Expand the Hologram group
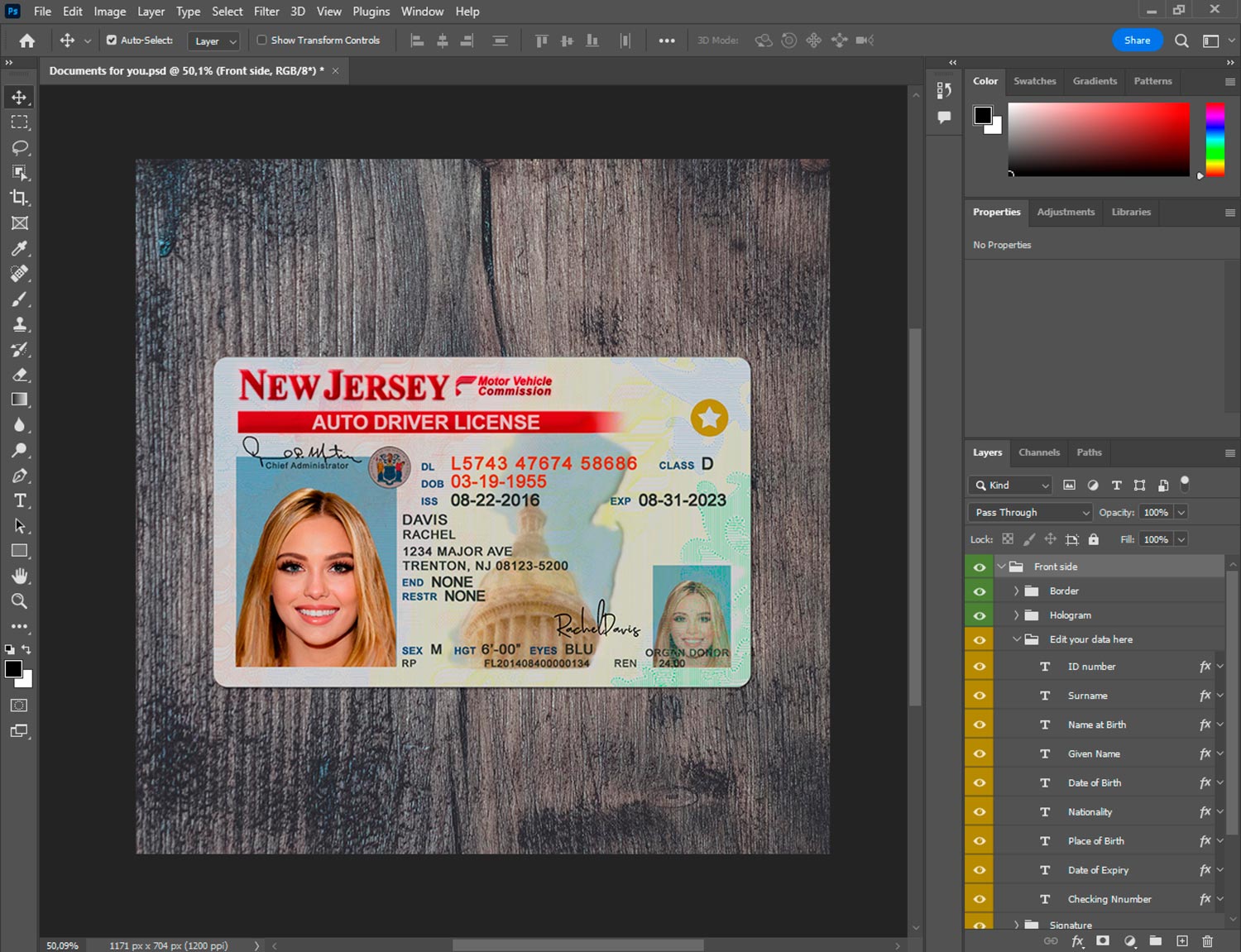The width and height of the screenshot is (1241, 952). click(1016, 615)
